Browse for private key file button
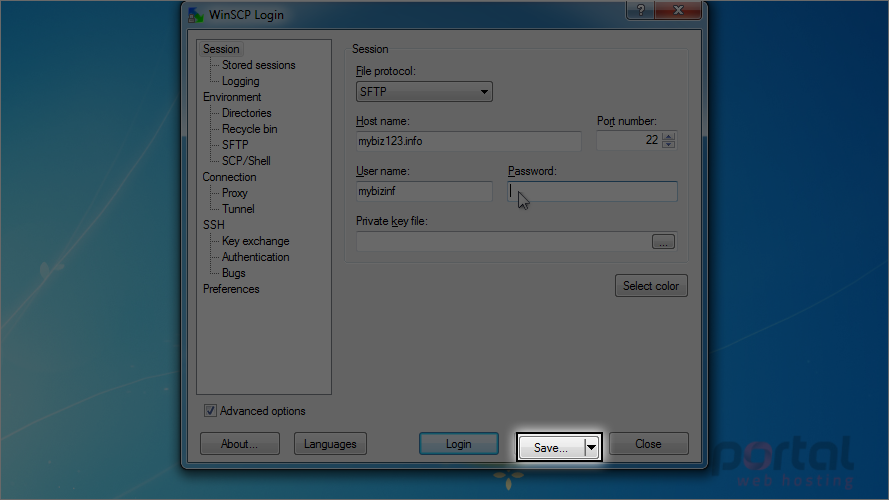The height and width of the screenshot is (500, 889). click(x=663, y=241)
